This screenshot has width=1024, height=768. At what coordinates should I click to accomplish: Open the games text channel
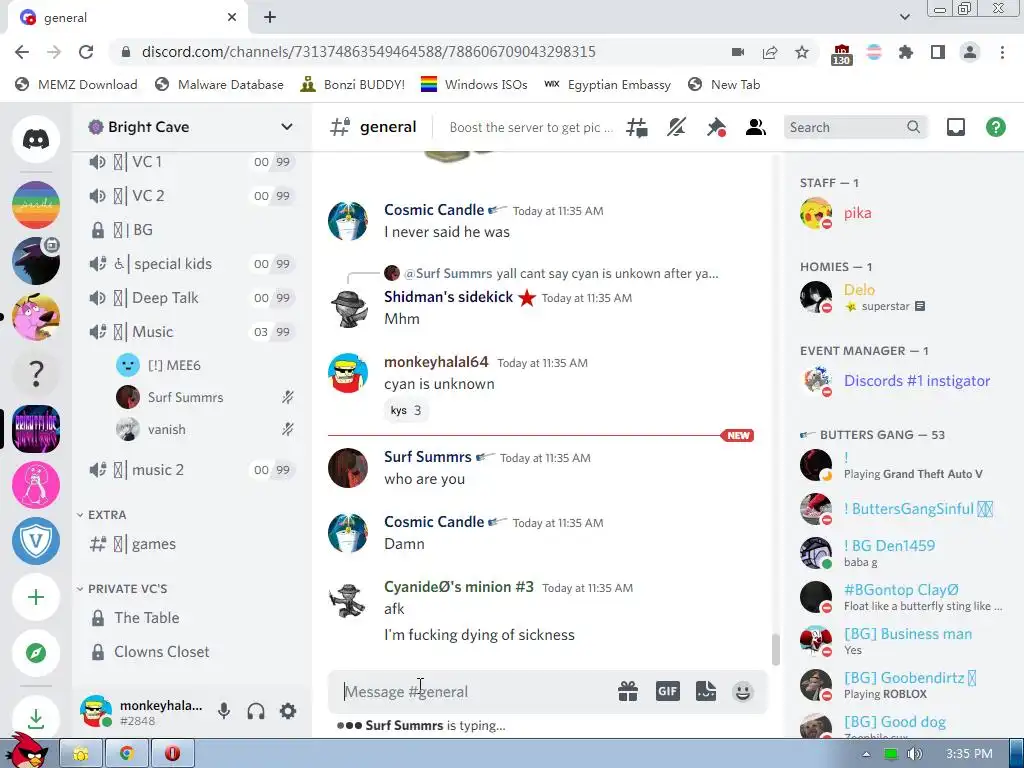coord(190,544)
